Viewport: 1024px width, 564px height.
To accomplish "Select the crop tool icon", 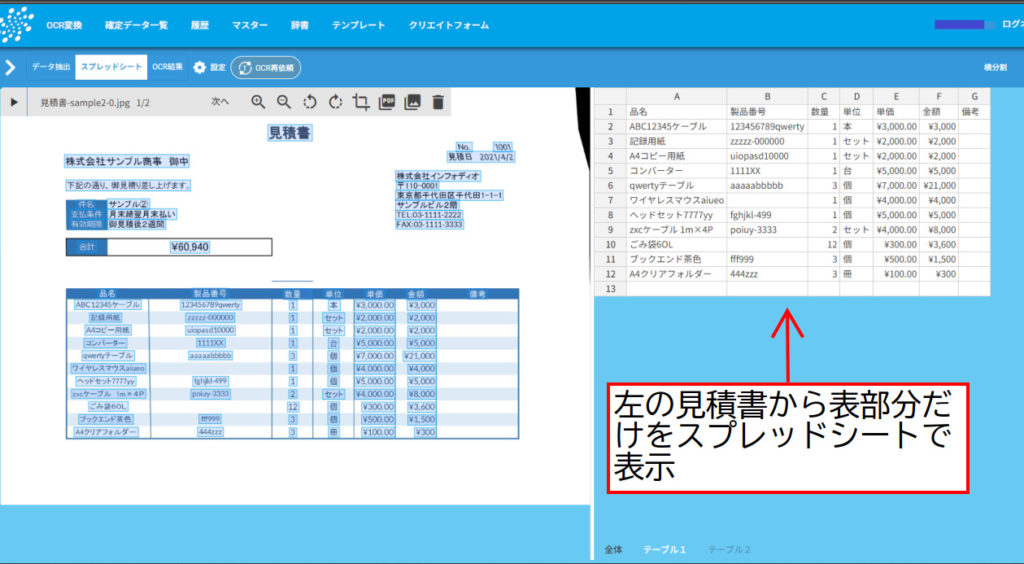I will (x=360, y=102).
